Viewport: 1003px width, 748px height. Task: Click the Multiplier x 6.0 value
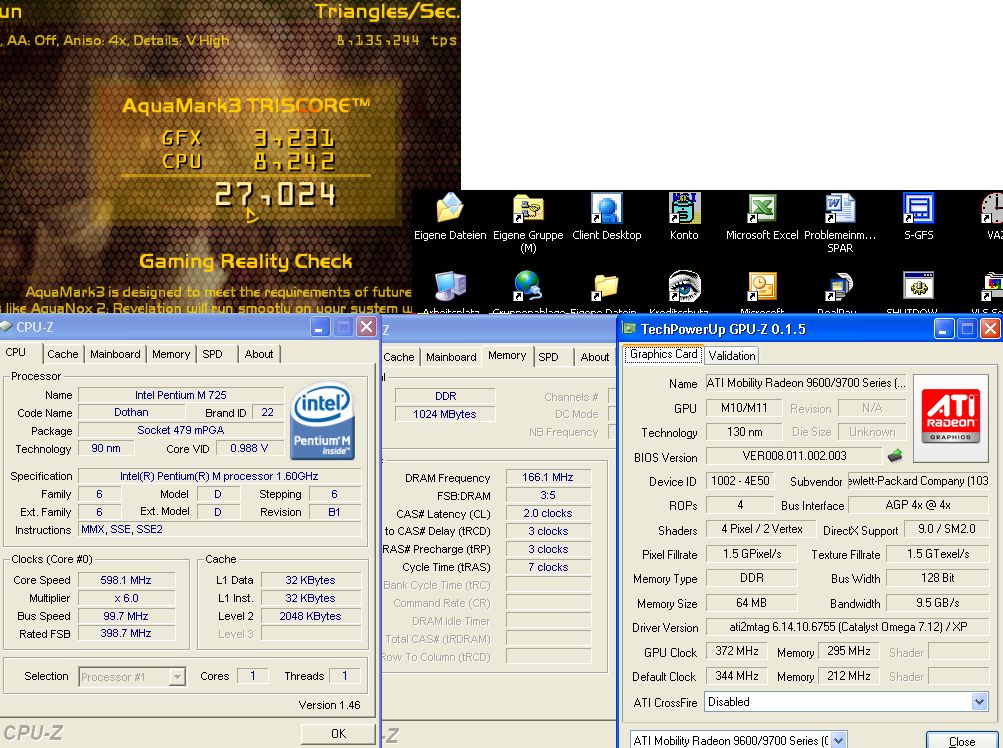tap(125, 598)
